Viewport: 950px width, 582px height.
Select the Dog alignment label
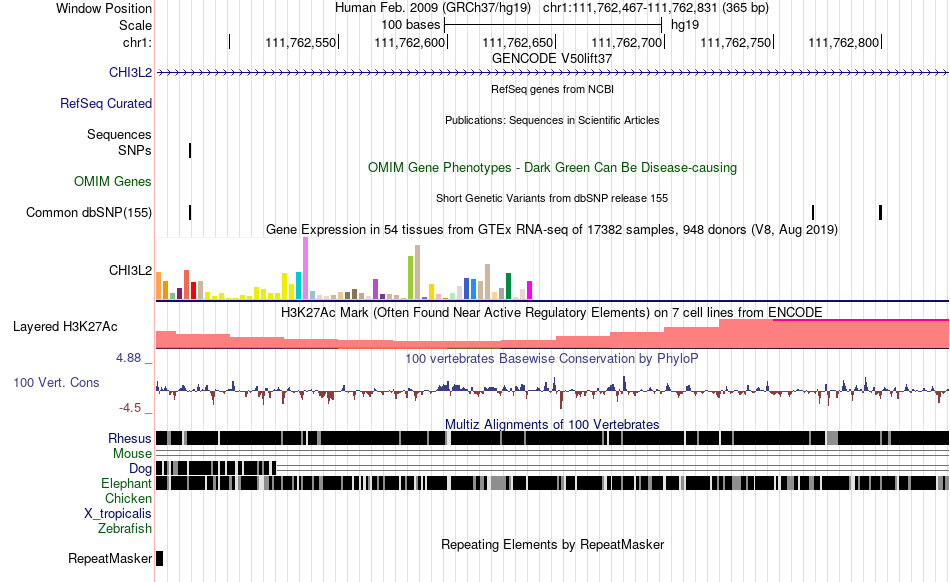click(140, 469)
